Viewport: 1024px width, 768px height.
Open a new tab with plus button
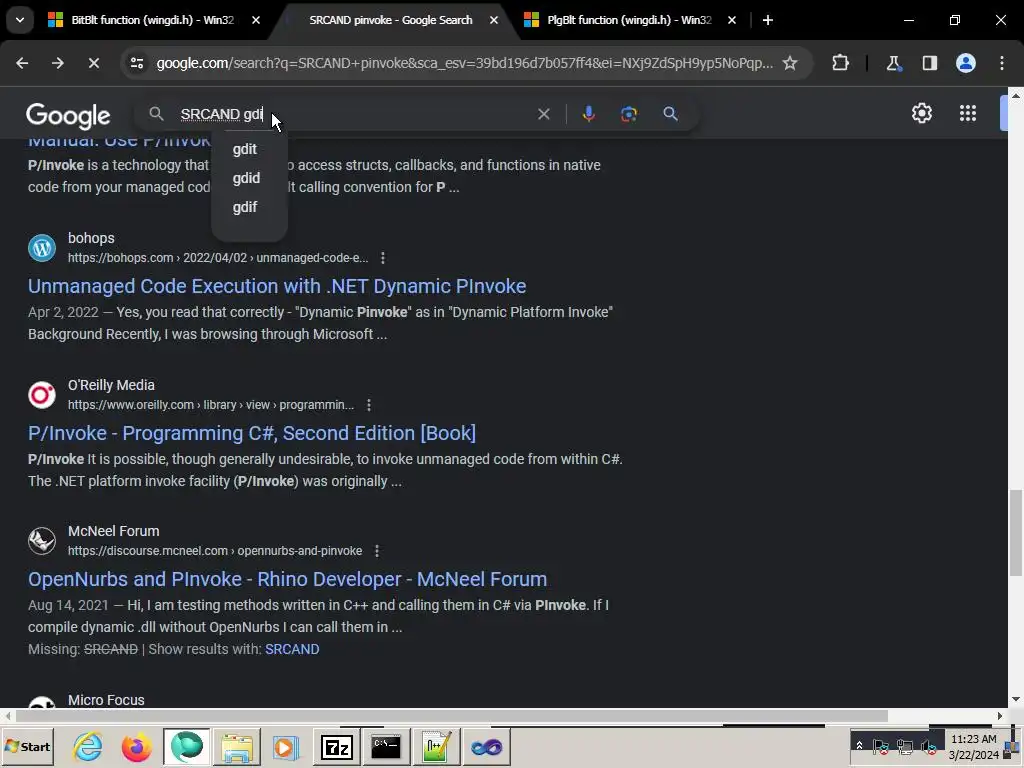click(768, 20)
